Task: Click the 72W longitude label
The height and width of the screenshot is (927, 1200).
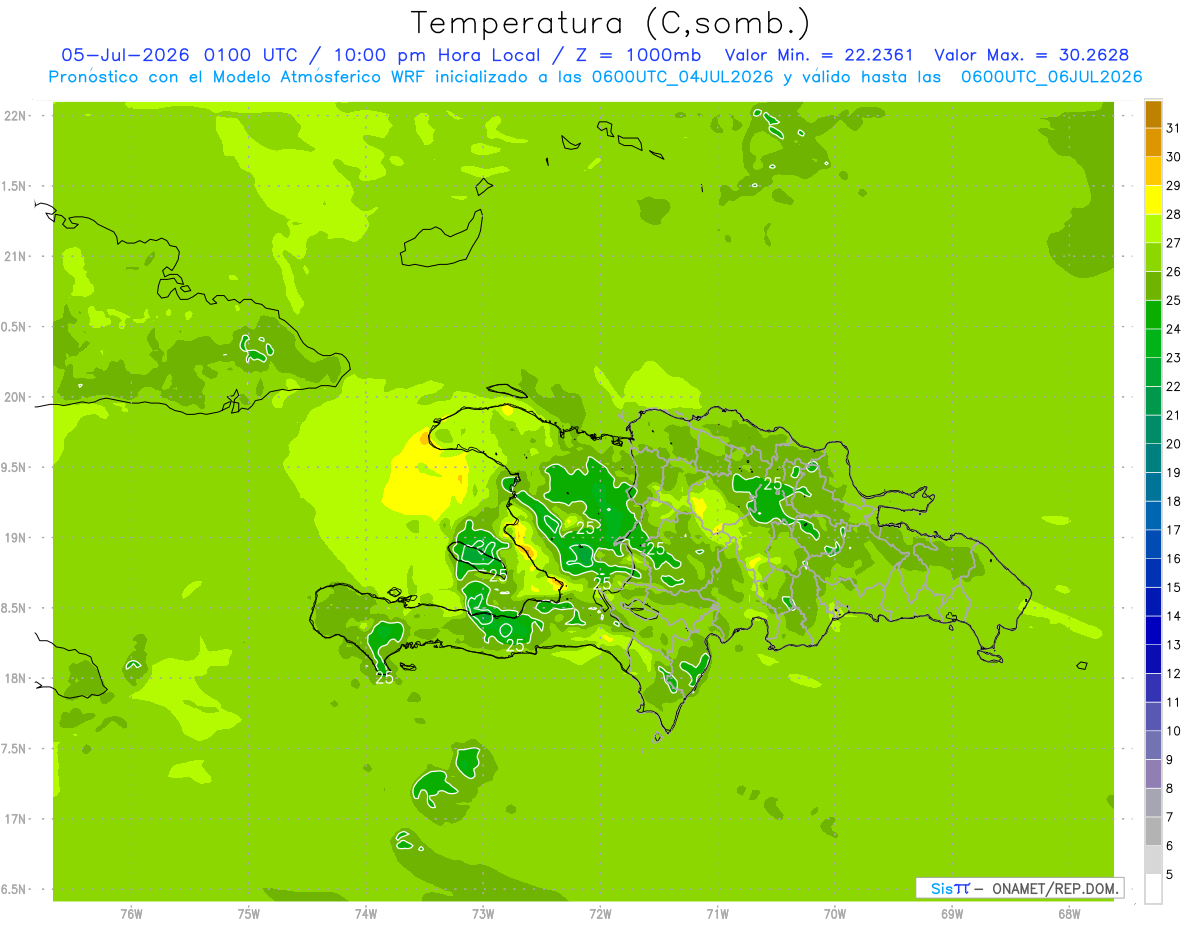Action: (x=600, y=914)
